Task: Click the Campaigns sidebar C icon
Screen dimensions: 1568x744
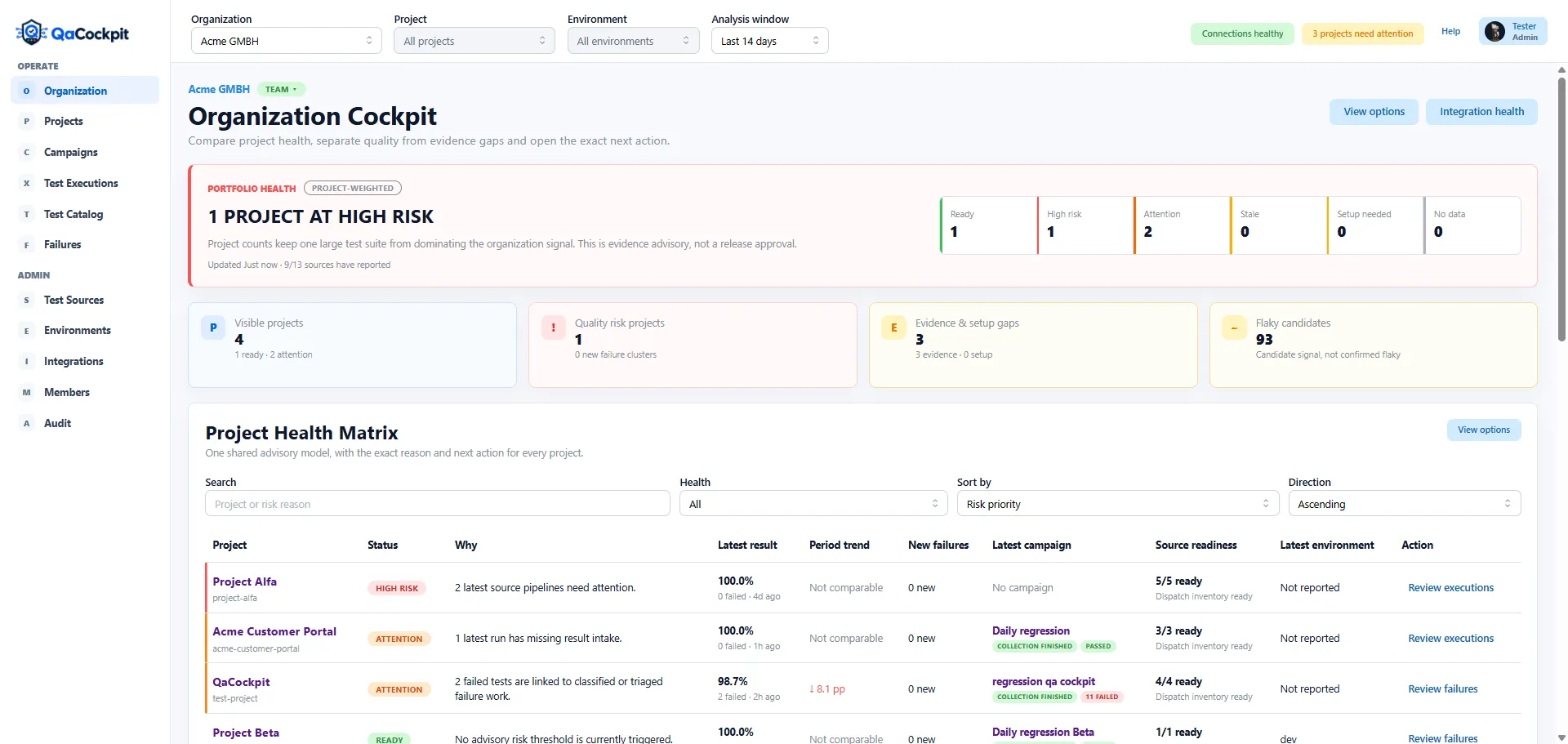Action: (26, 152)
